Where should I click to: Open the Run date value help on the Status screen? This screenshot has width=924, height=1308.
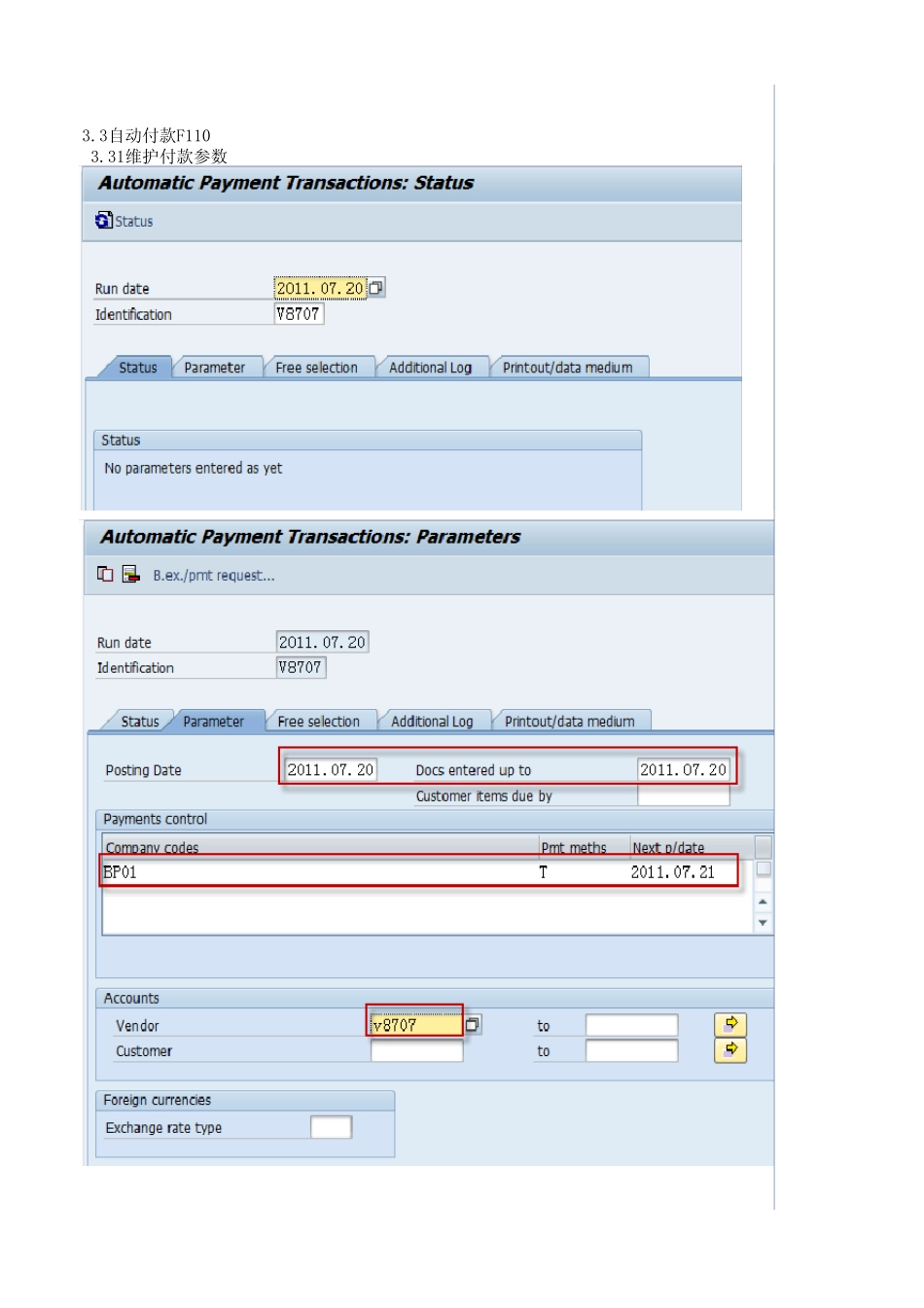[x=376, y=288]
